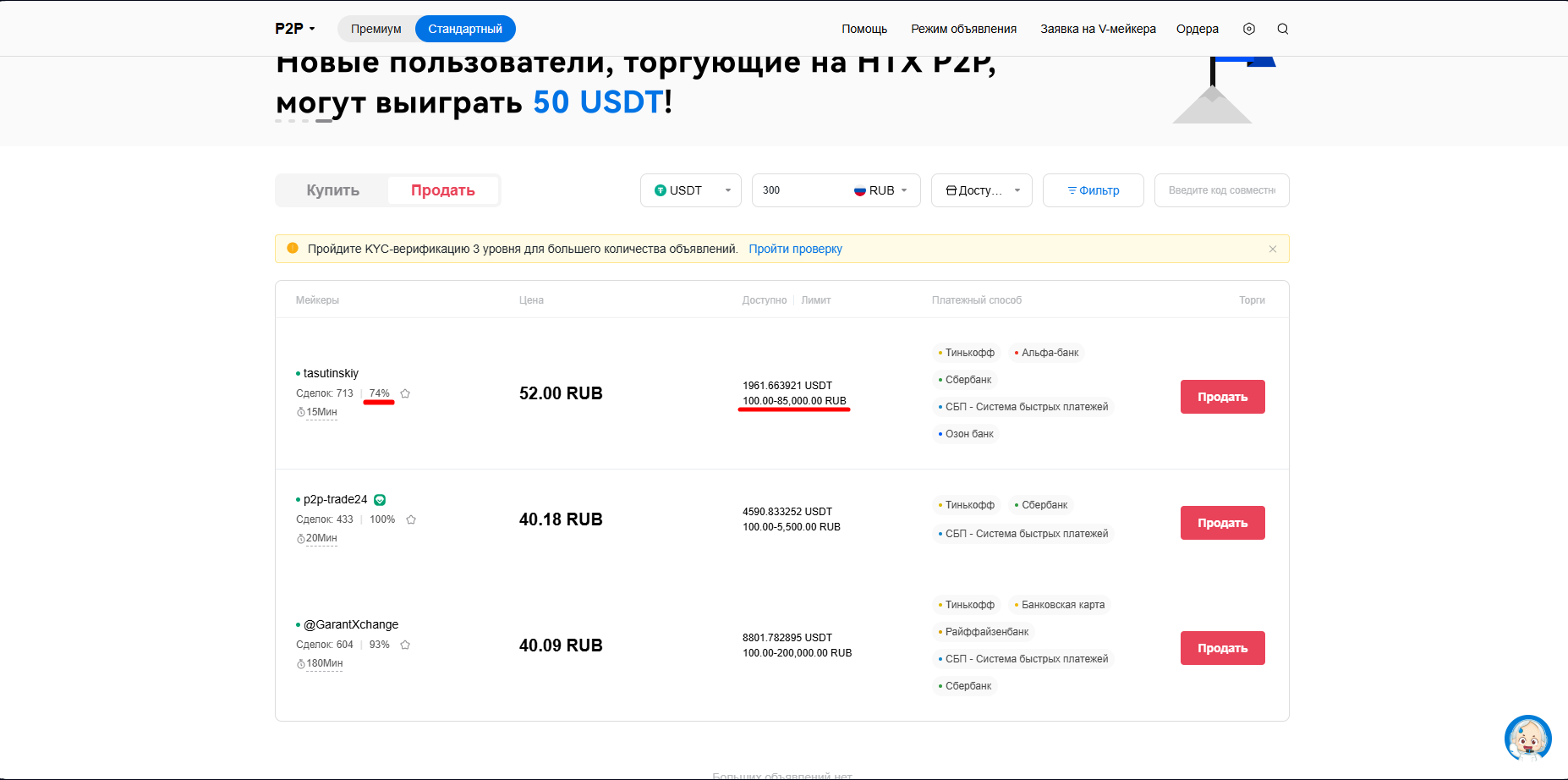The height and width of the screenshot is (780, 1568).
Task: Click the 4590.833252 USDT available amount
Action: pos(787,512)
